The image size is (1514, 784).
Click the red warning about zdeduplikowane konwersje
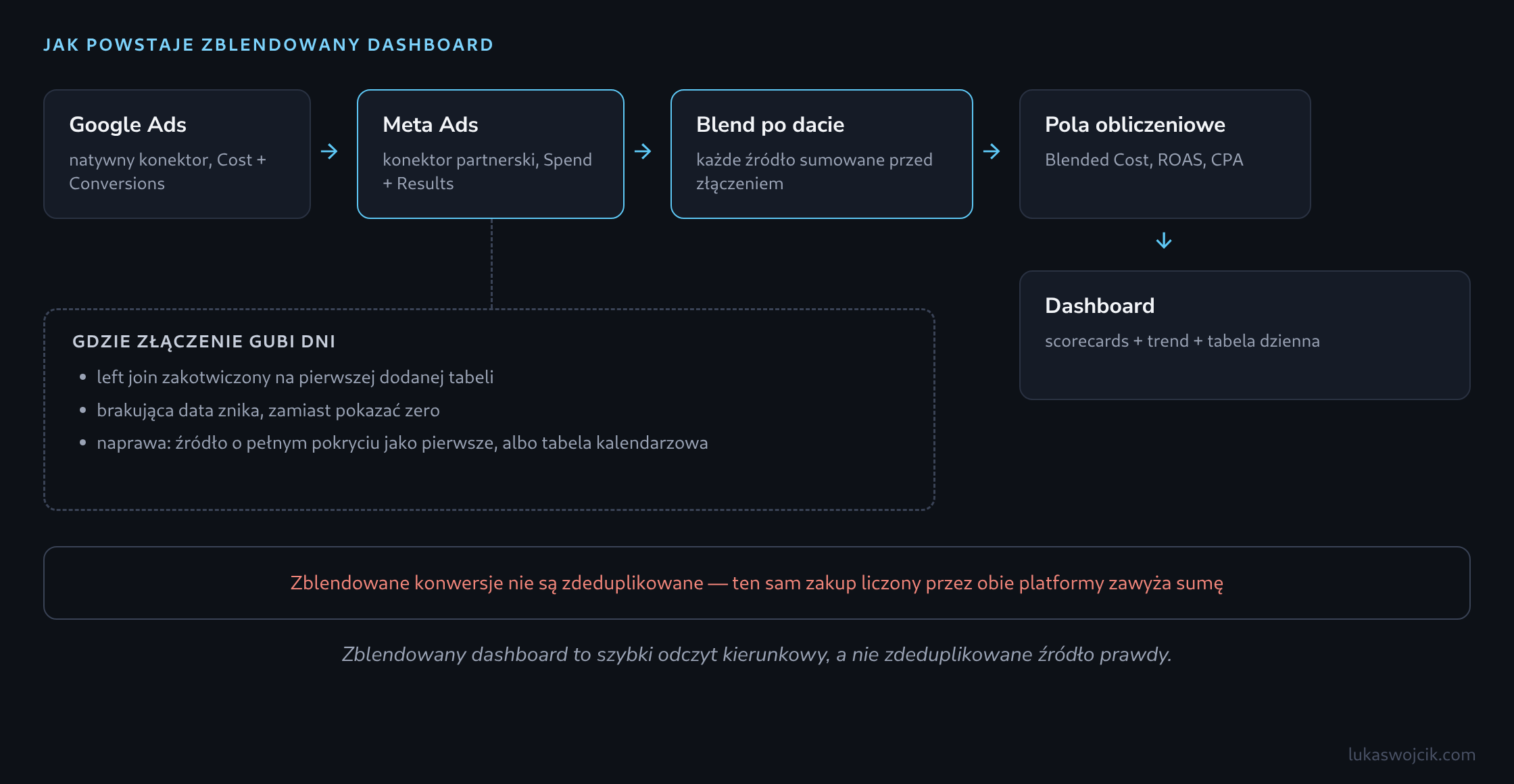(757, 583)
